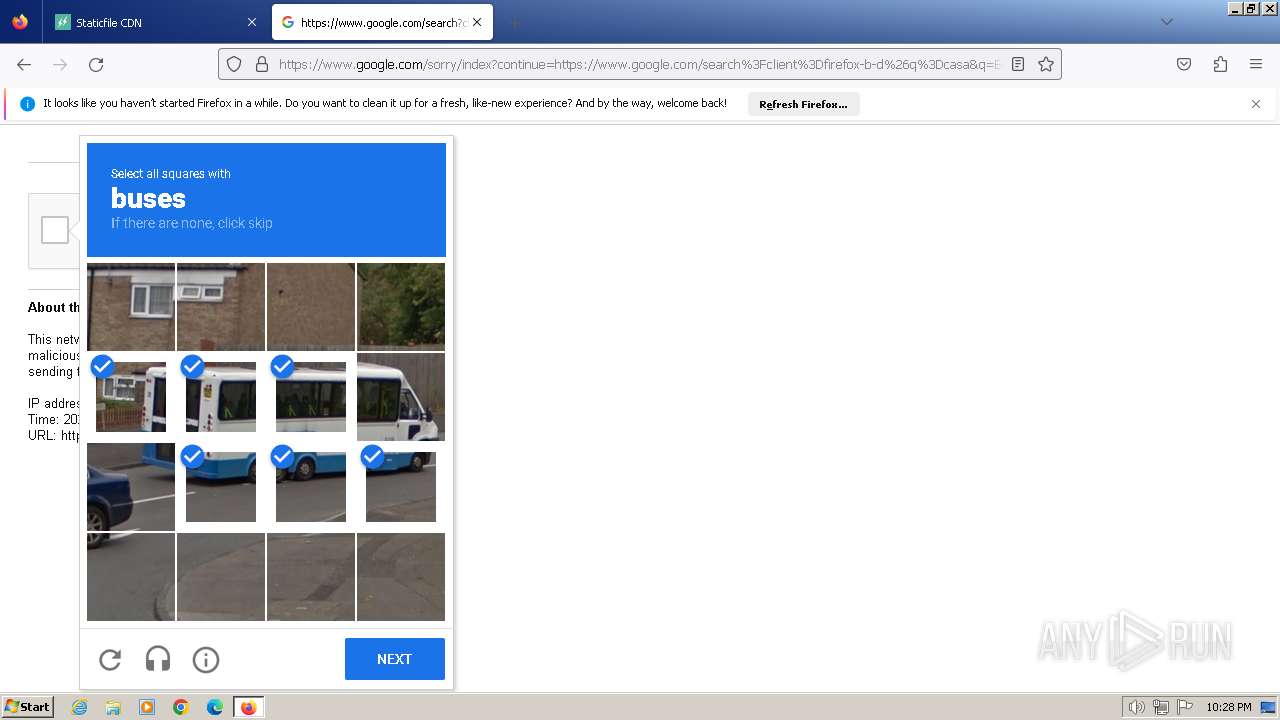Open the media player taskbar icon
Screen dimensions: 1280x720
click(147, 707)
